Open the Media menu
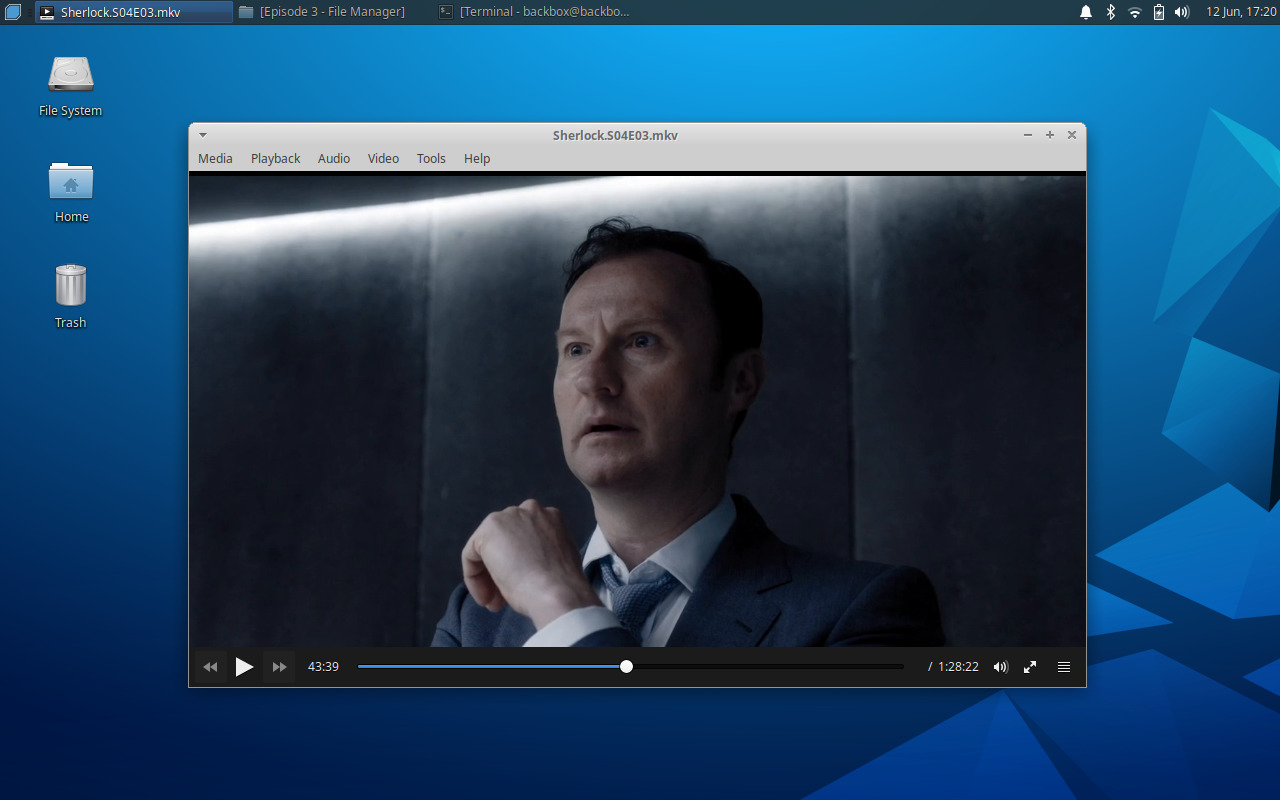Image resolution: width=1280 pixels, height=800 pixels. click(214, 158)
